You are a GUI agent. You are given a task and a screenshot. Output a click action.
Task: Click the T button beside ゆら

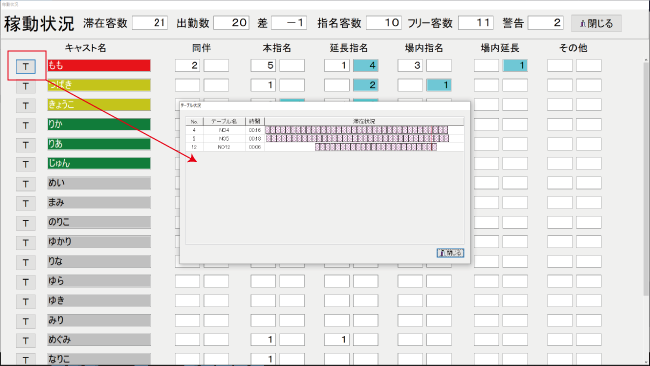point(26,282)
